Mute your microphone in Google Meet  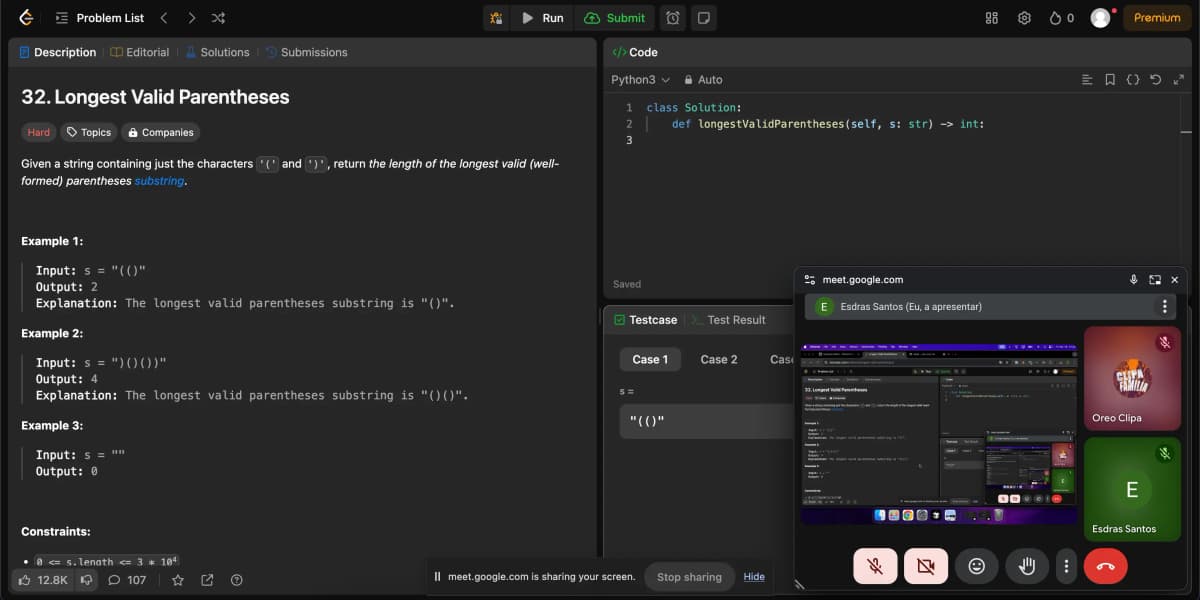pyautogui.click(x=875, y=565)
